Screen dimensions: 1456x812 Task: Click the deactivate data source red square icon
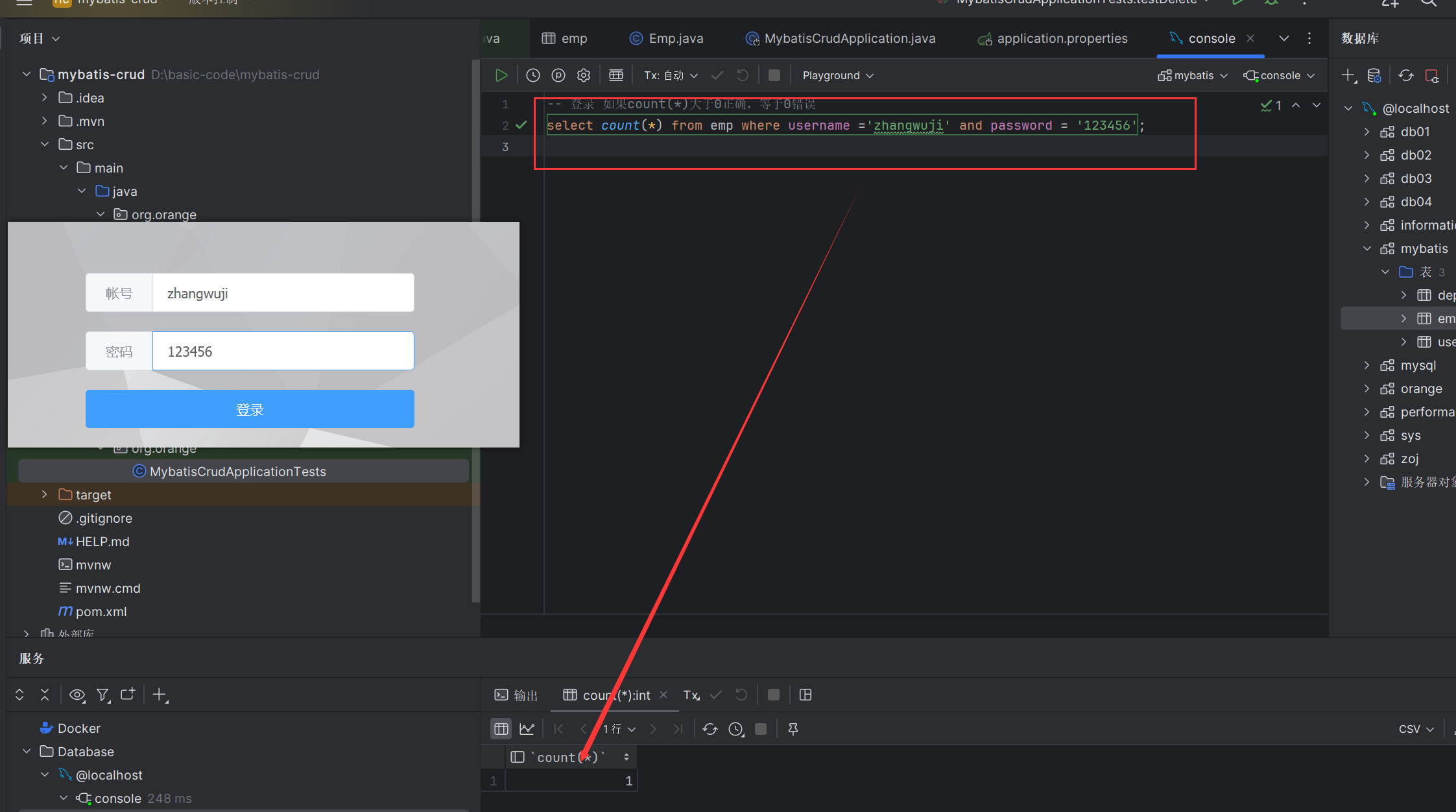click(x=1432, y=76)
